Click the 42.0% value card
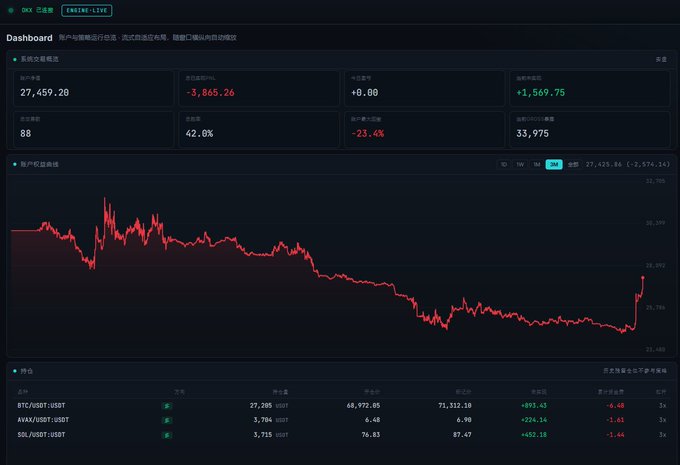The width and height of the screenshot is (680, 465). pos(259,129)
